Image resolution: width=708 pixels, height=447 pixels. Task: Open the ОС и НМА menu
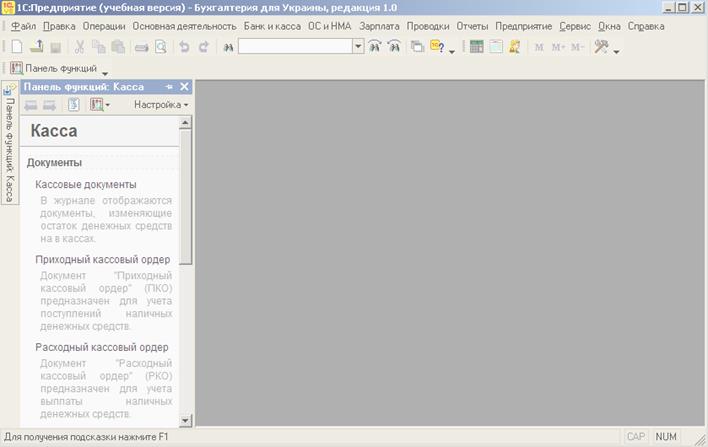click(x=330, y=26)
